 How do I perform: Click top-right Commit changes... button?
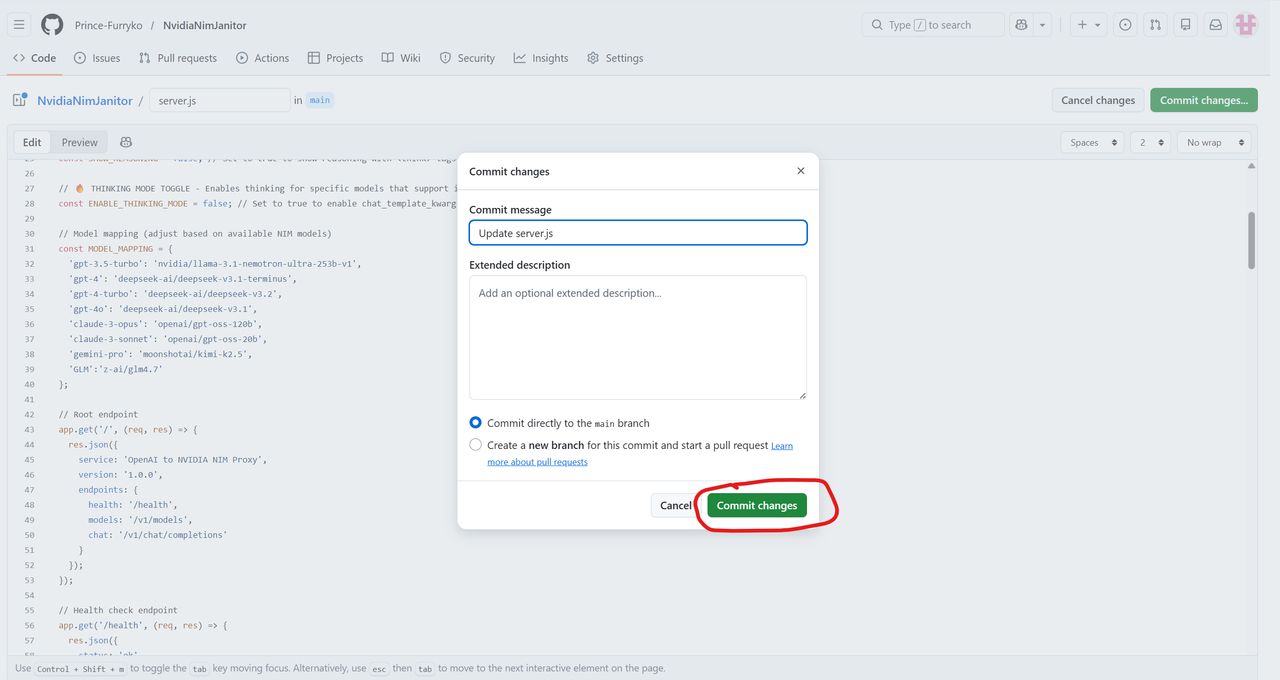pyautogui.click(x=1204, y=100)
